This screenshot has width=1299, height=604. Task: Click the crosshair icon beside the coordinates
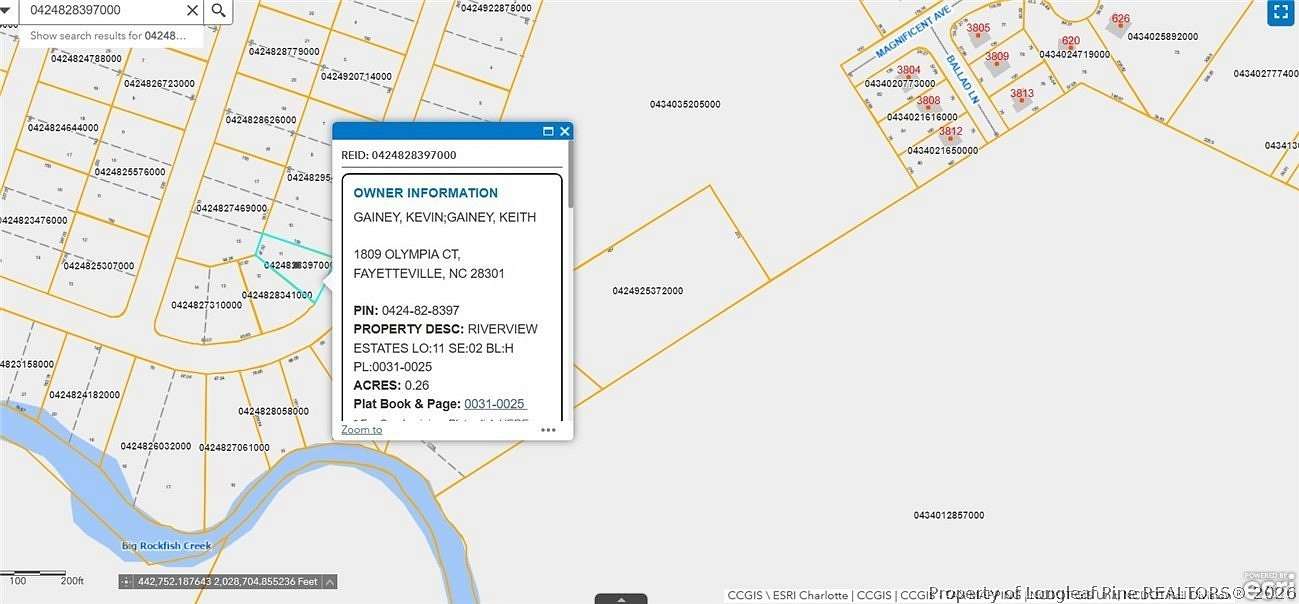(124, 580)
